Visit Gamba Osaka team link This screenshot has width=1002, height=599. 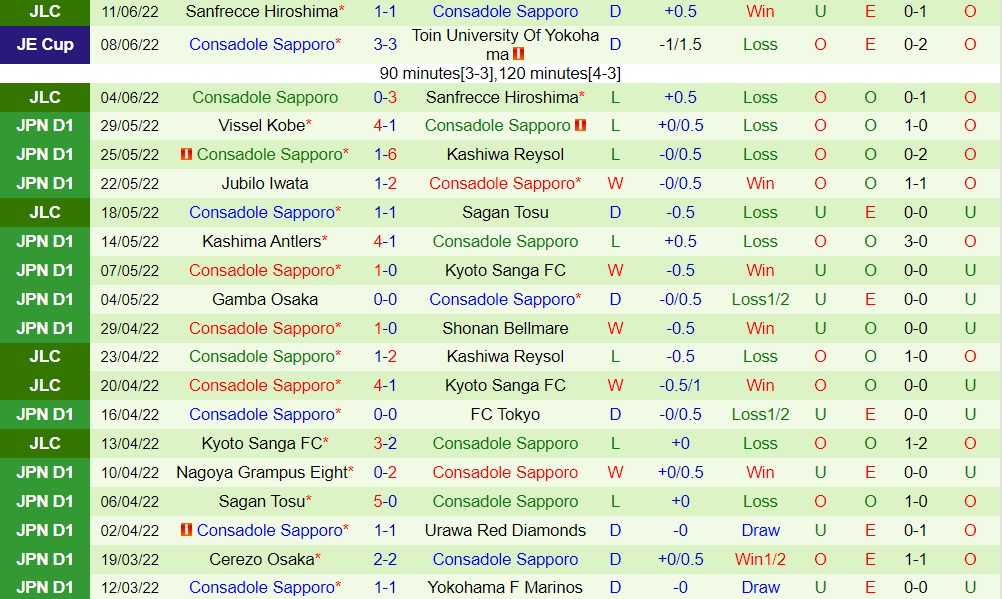click(265, 300)
